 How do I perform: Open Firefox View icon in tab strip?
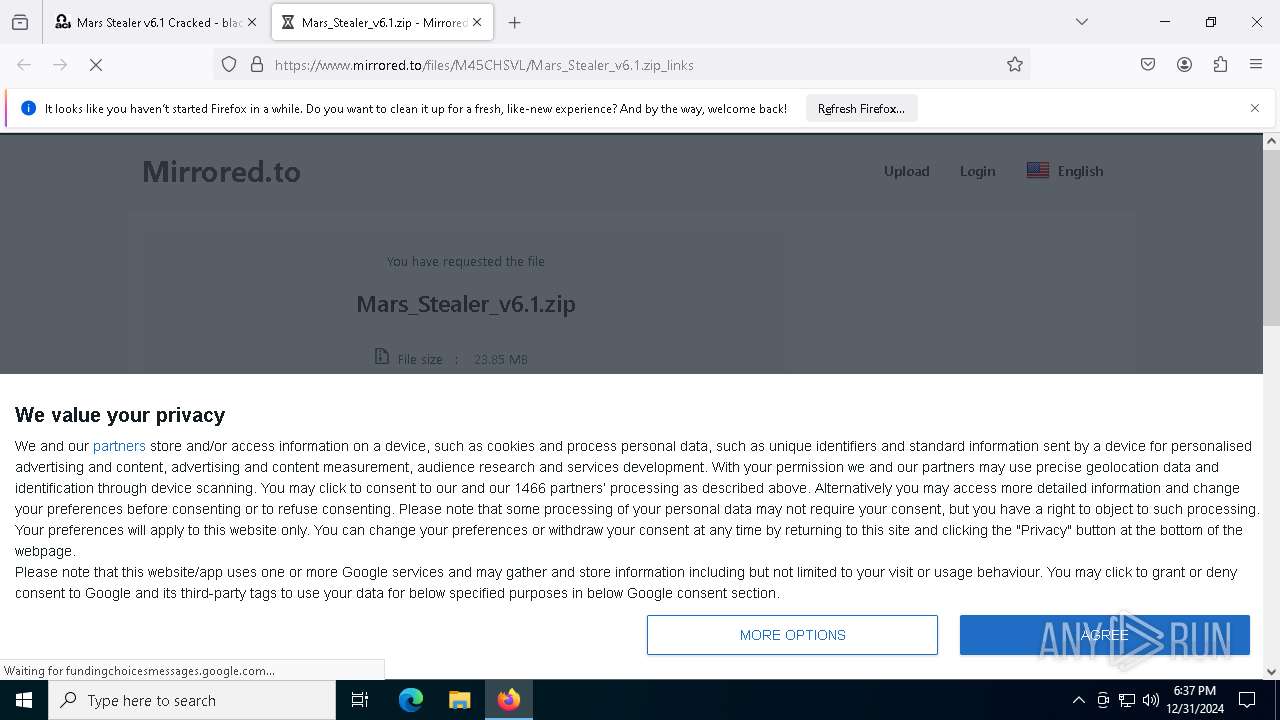(20, 22)
